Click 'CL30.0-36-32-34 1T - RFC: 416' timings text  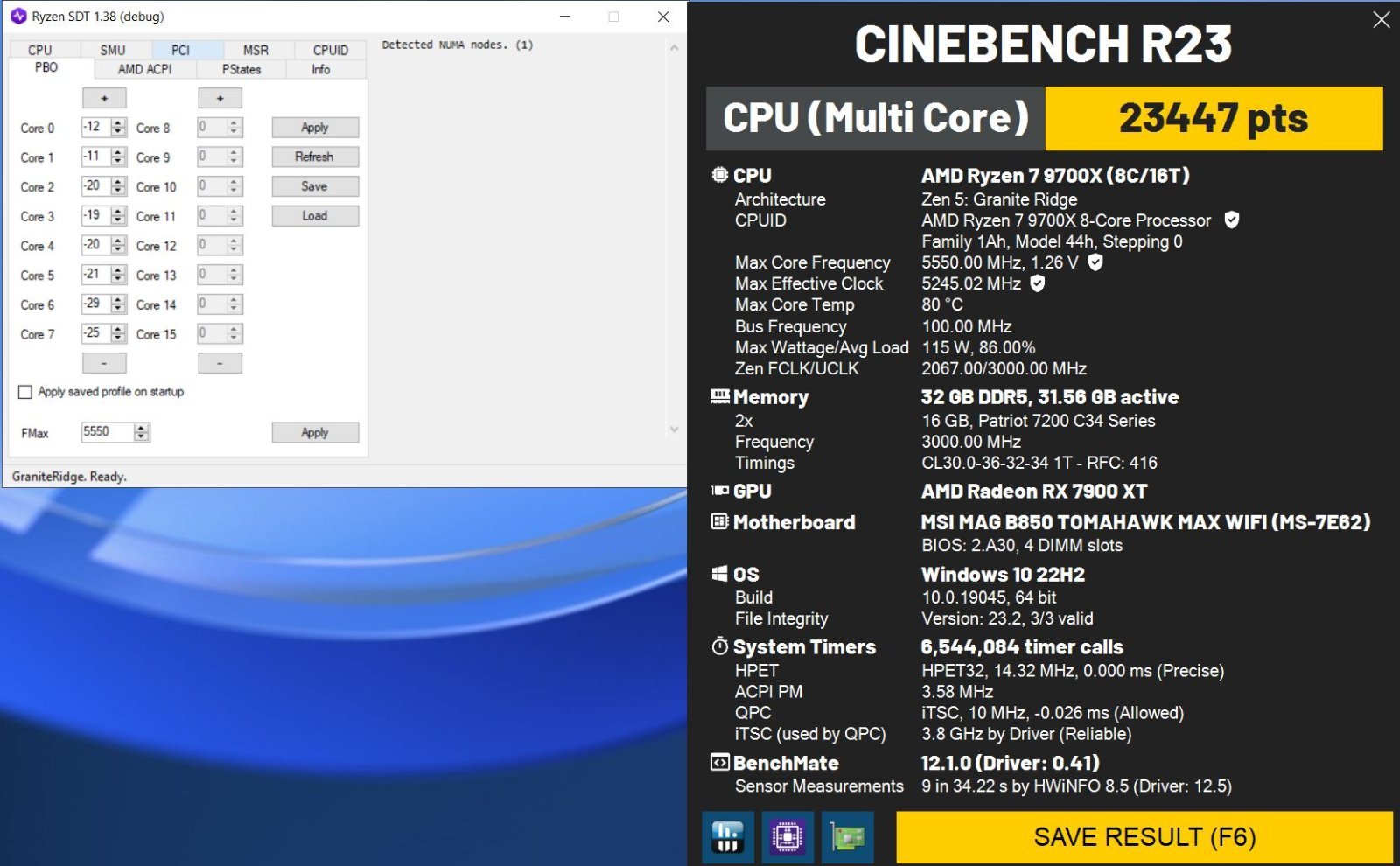tap(1039, 462)
